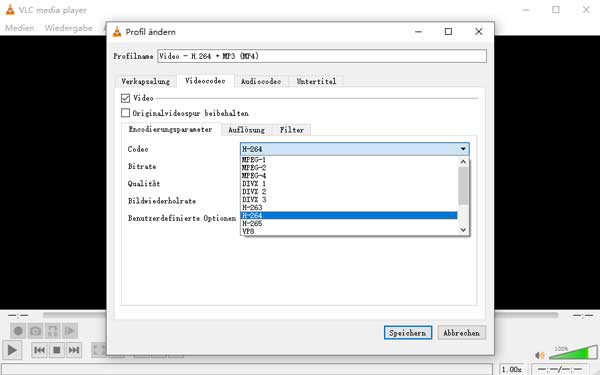Close the Profil ändern dialog
The width and height of the screenshot is (600, 375).
coord(479,32)
